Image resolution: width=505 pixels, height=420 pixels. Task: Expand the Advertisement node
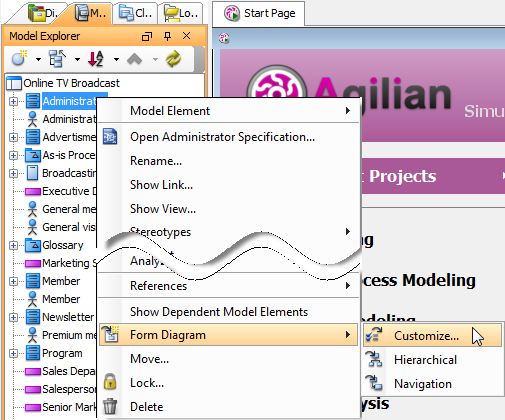pyautogui.click(x=13, y=137)
